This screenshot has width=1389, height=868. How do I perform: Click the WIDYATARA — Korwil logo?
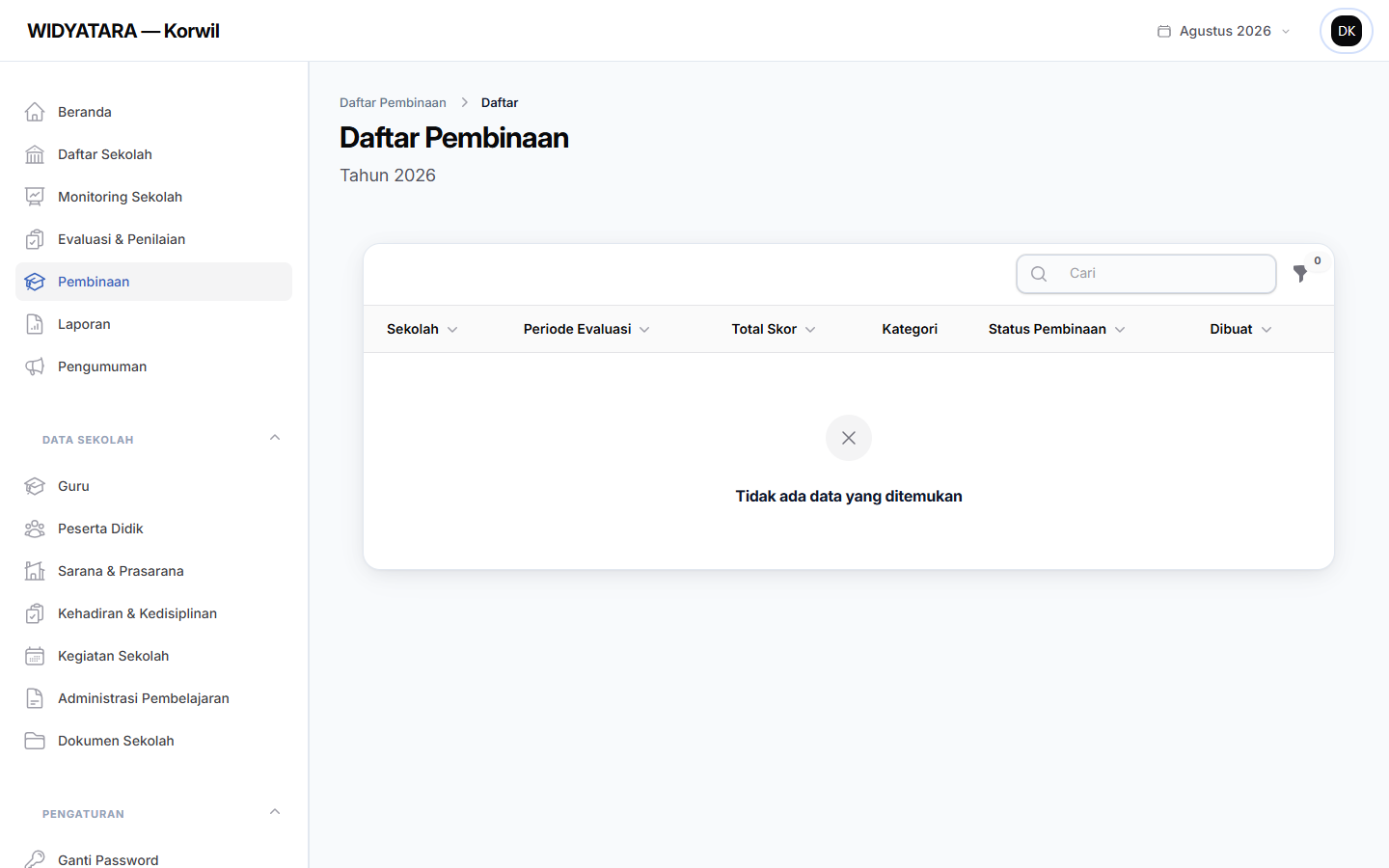point(123,31)
